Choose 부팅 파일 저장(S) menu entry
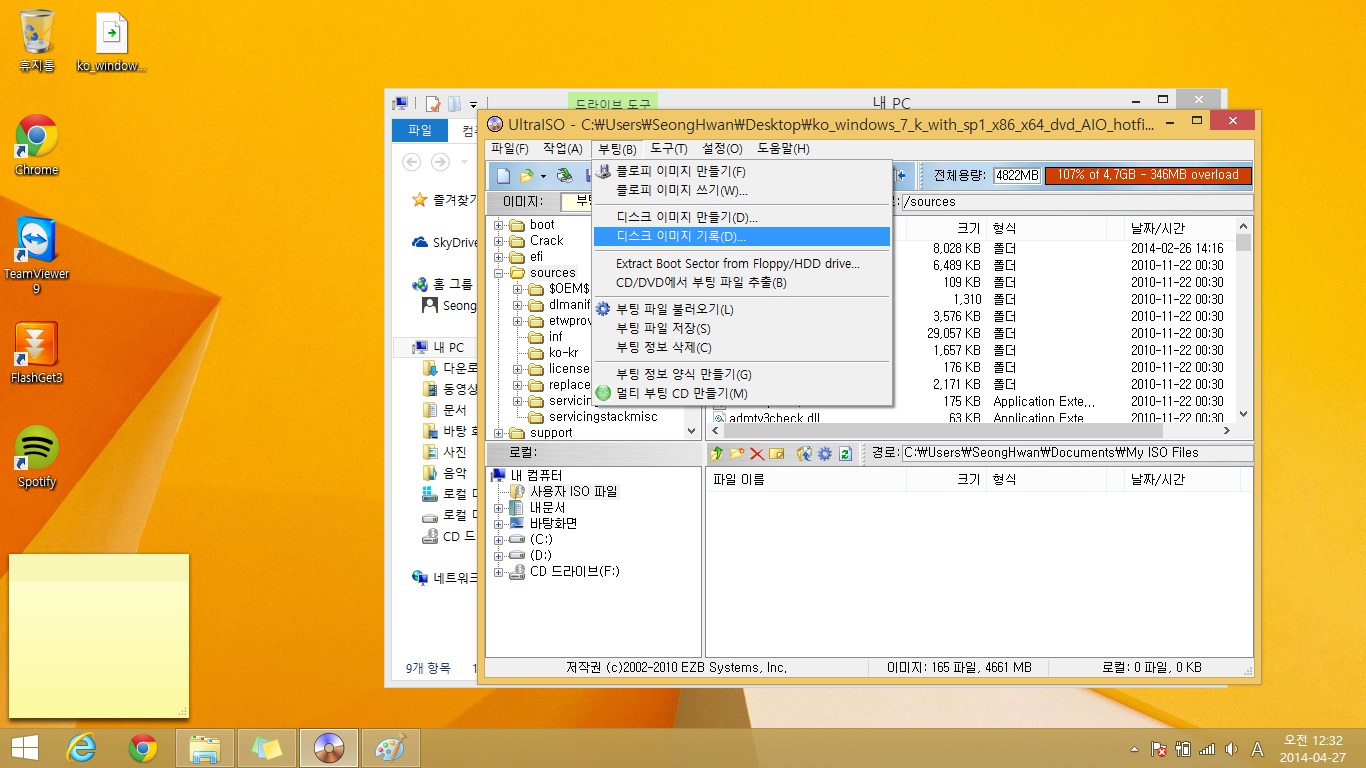Viewport: 1366px width, 768px height. (741, 329)
